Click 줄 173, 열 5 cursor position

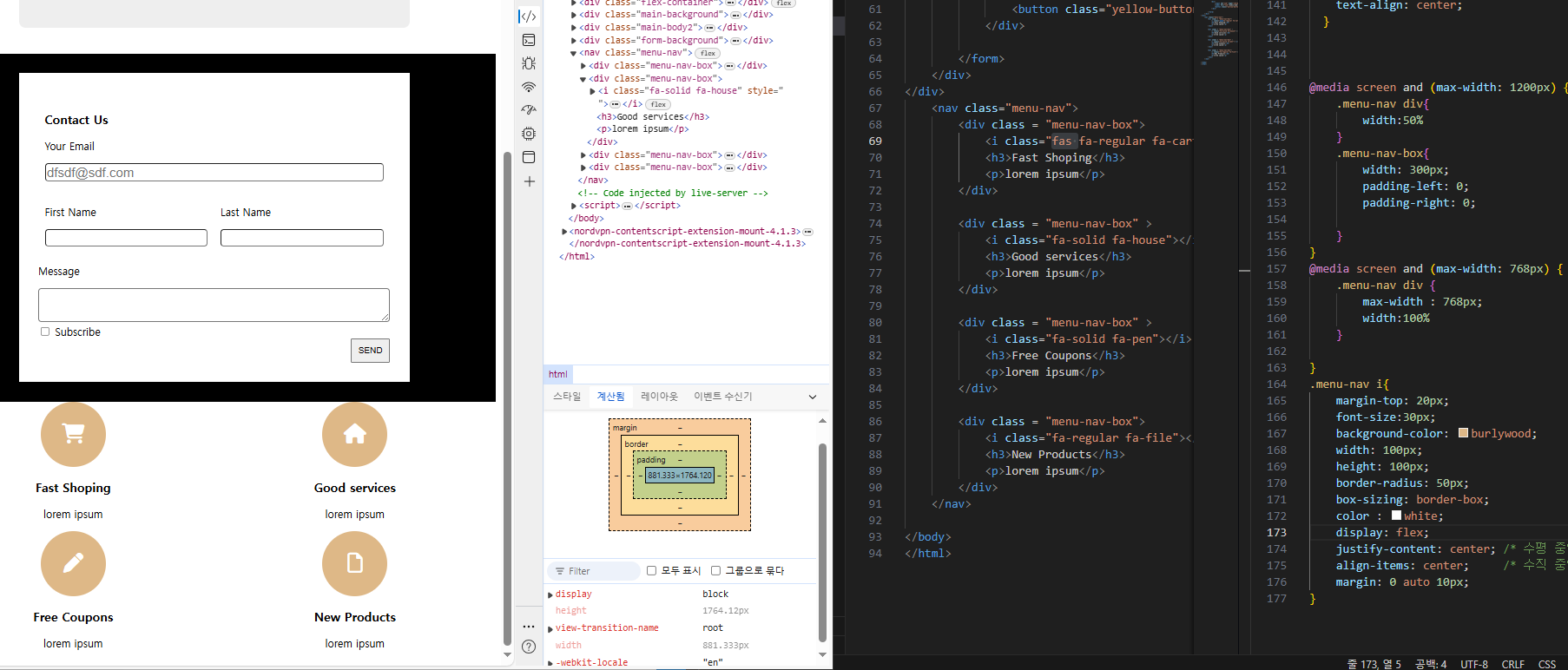point(1374,664)
